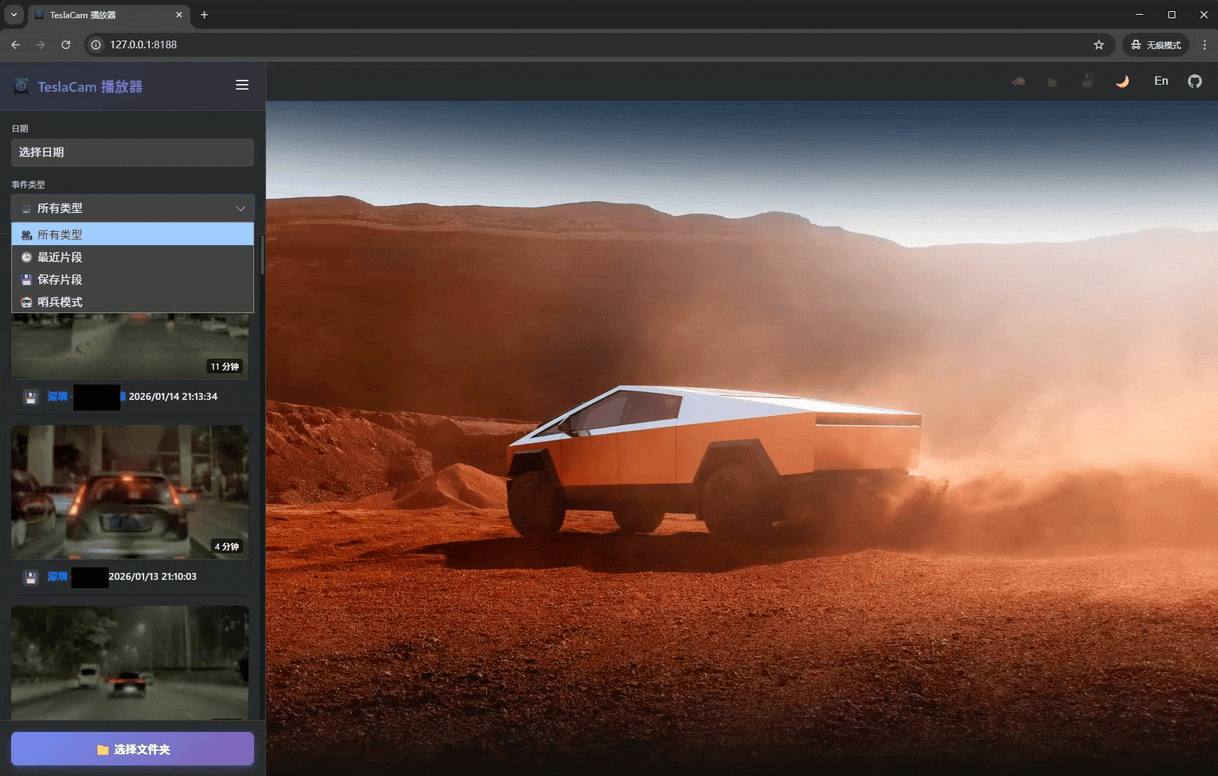The height and width of the screenshot is (776, 1218).
Task: Click the dimmed folder icon in header
Action: 1052,82
